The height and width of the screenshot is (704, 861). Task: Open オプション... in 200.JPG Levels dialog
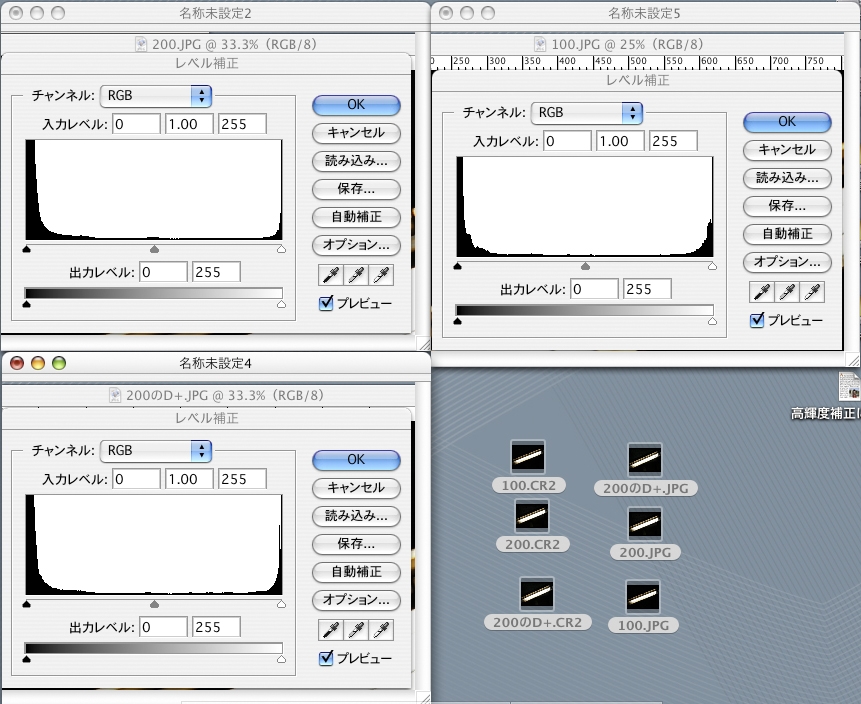356,245
